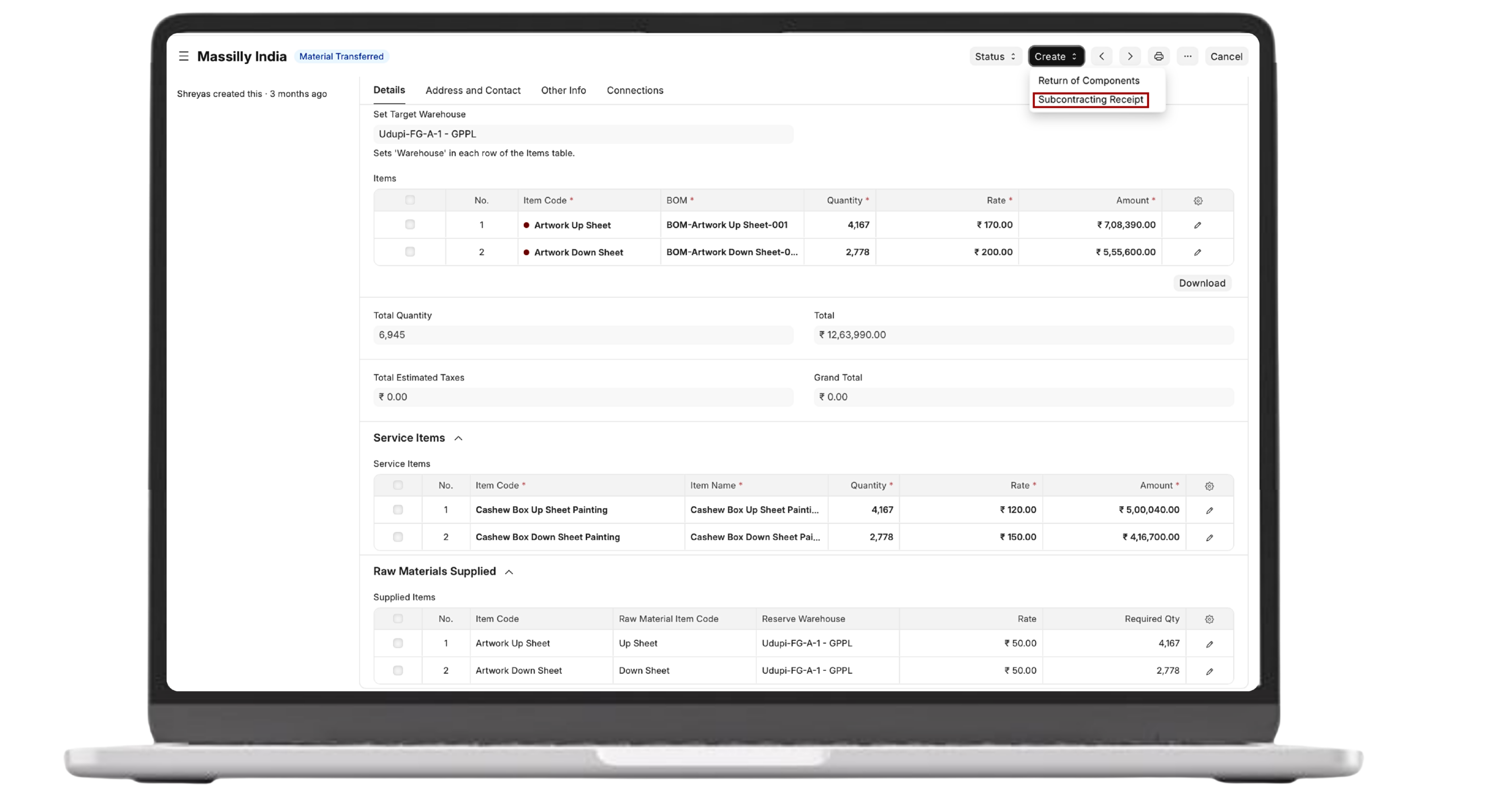The image size is (1512, 794).
Task: Edit the Artwork Up Sheet row pencil
Action: 1198,225
